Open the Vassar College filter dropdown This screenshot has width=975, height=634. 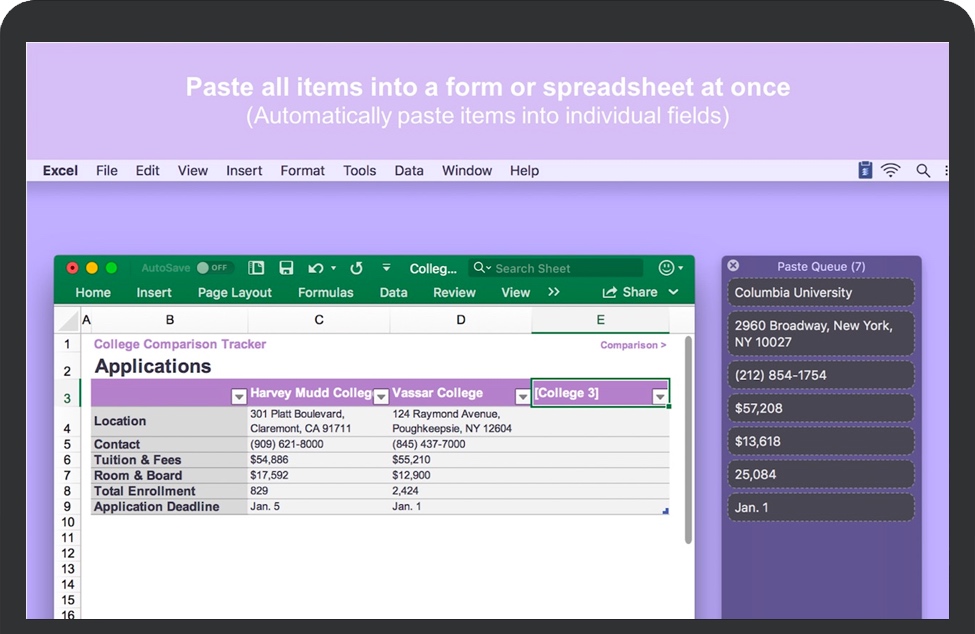pos(522,397)
